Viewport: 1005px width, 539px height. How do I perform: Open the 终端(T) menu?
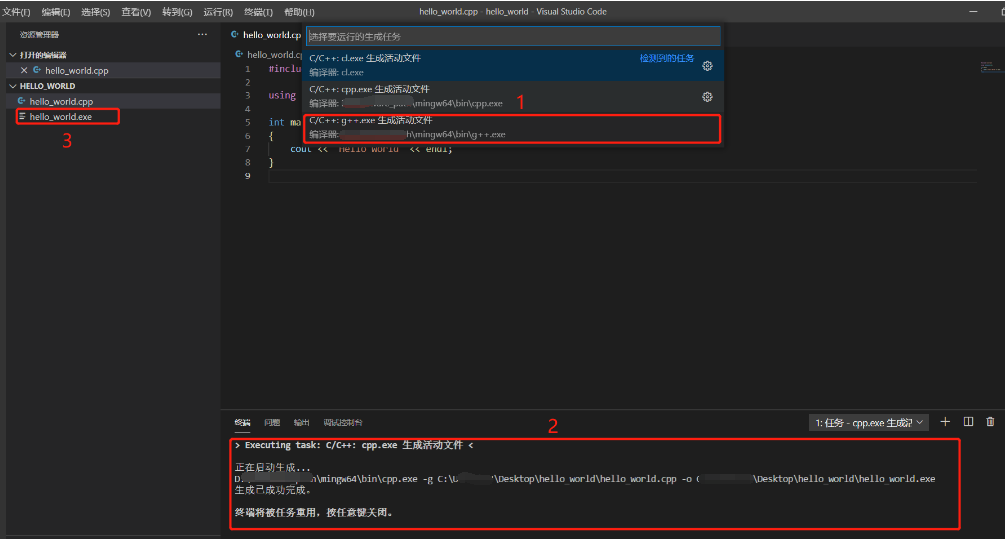(258, 12)
